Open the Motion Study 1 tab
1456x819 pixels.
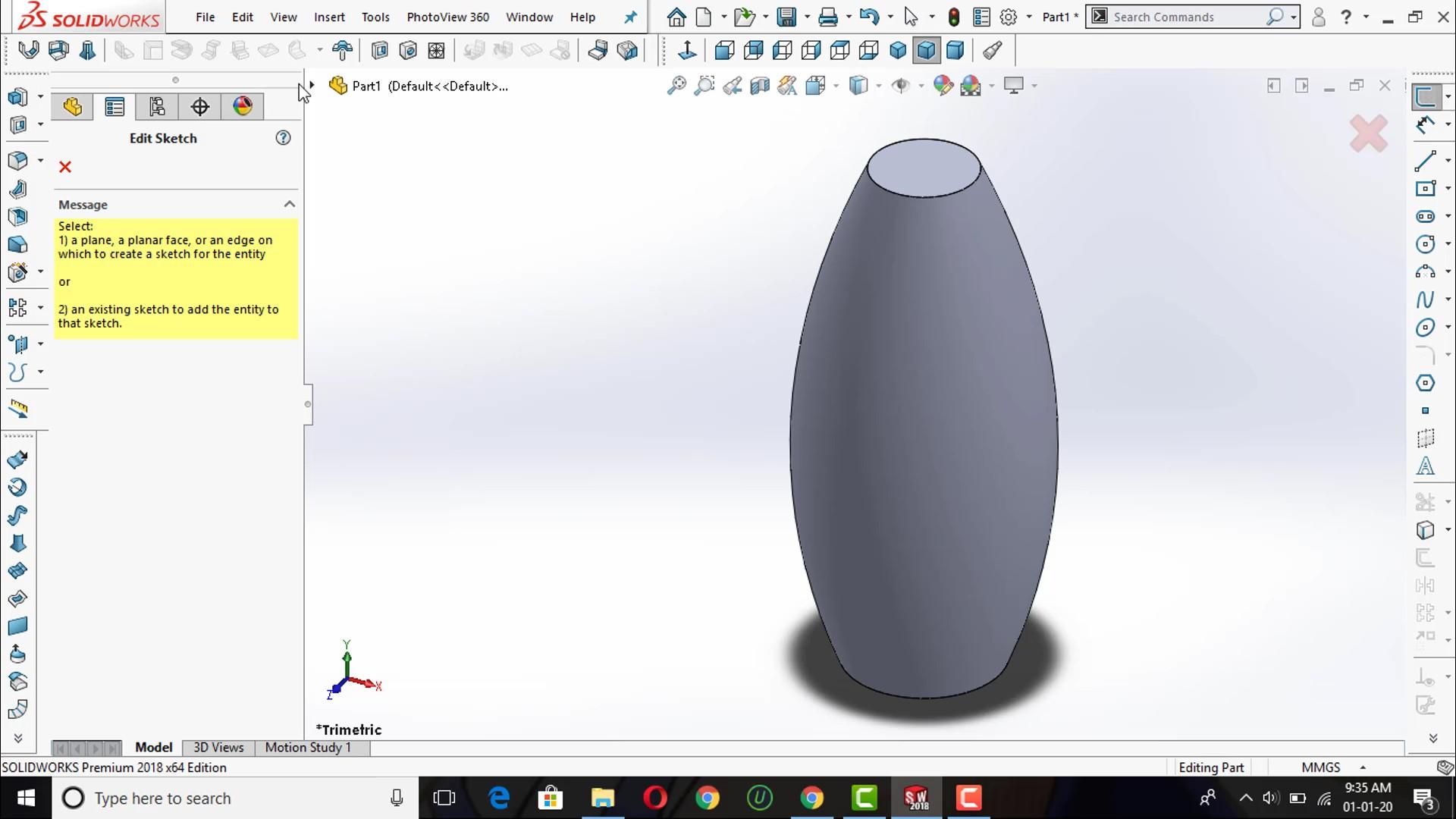tap(308, 748)
